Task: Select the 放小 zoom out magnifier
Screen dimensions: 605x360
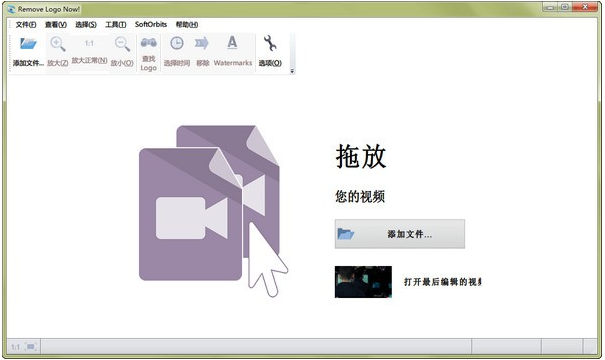Action: pos(122,44)
